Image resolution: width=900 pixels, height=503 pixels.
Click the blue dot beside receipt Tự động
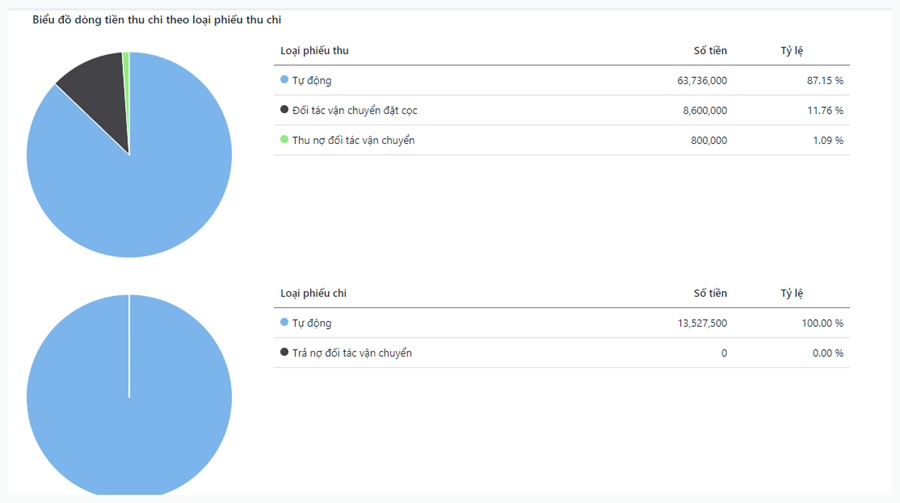pos(285,80)
